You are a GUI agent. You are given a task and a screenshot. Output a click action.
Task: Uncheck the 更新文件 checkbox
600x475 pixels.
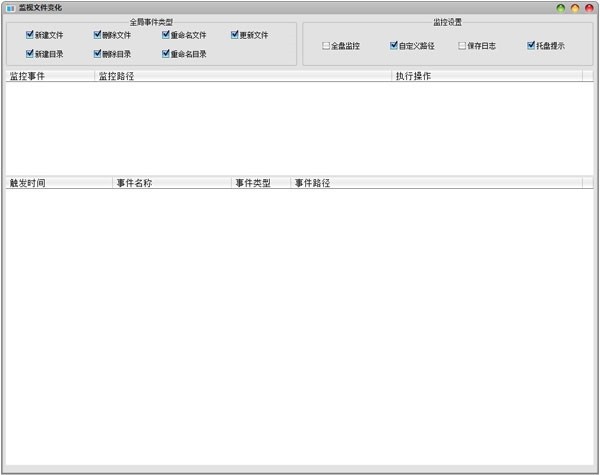click(x=235, y=35)
